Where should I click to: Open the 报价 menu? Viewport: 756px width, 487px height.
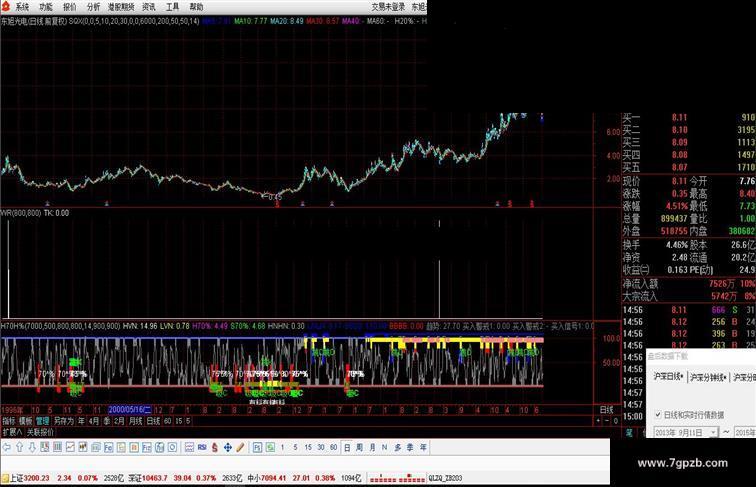tap(70, 7)
